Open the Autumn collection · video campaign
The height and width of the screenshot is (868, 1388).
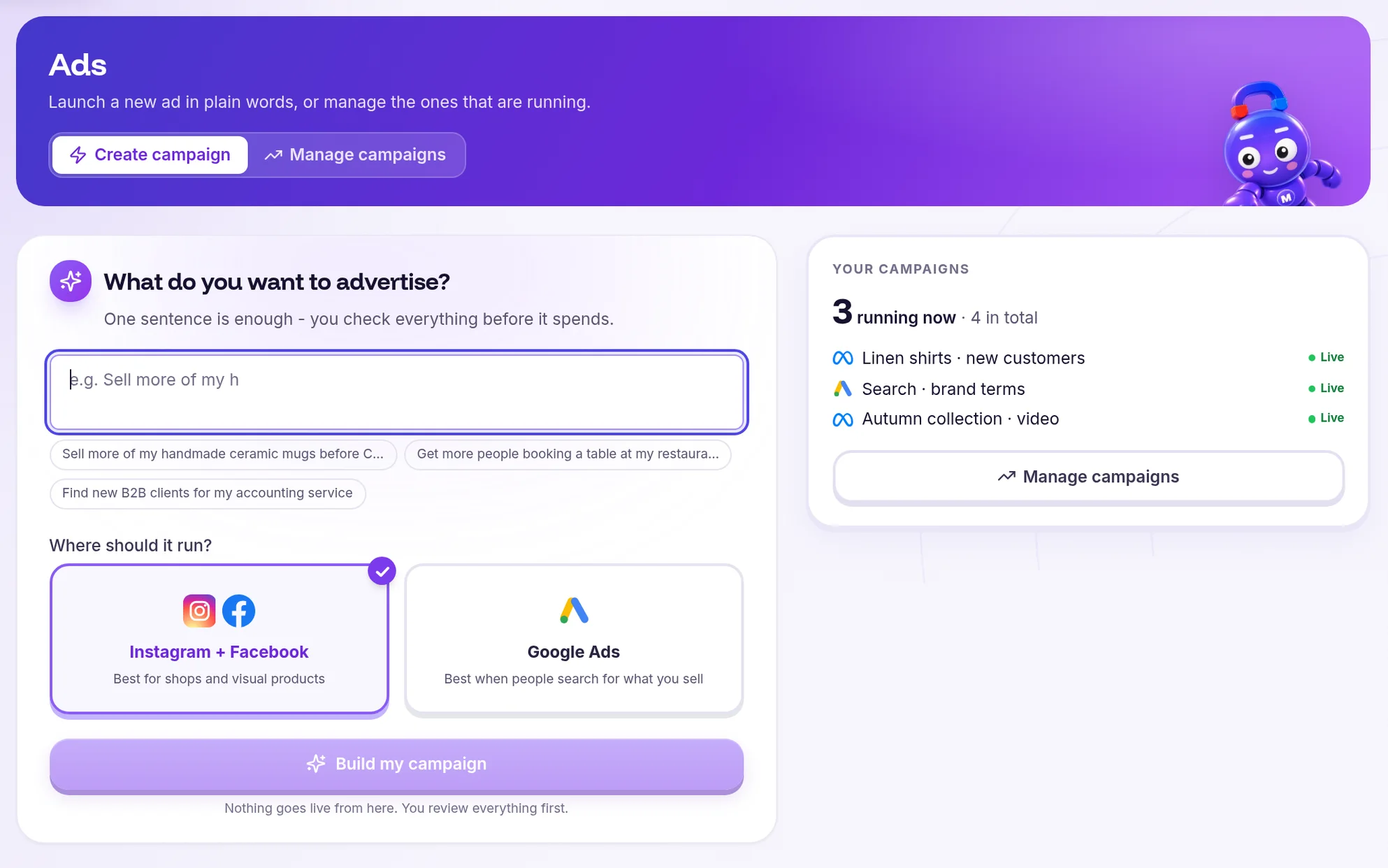coord(1088,419)
